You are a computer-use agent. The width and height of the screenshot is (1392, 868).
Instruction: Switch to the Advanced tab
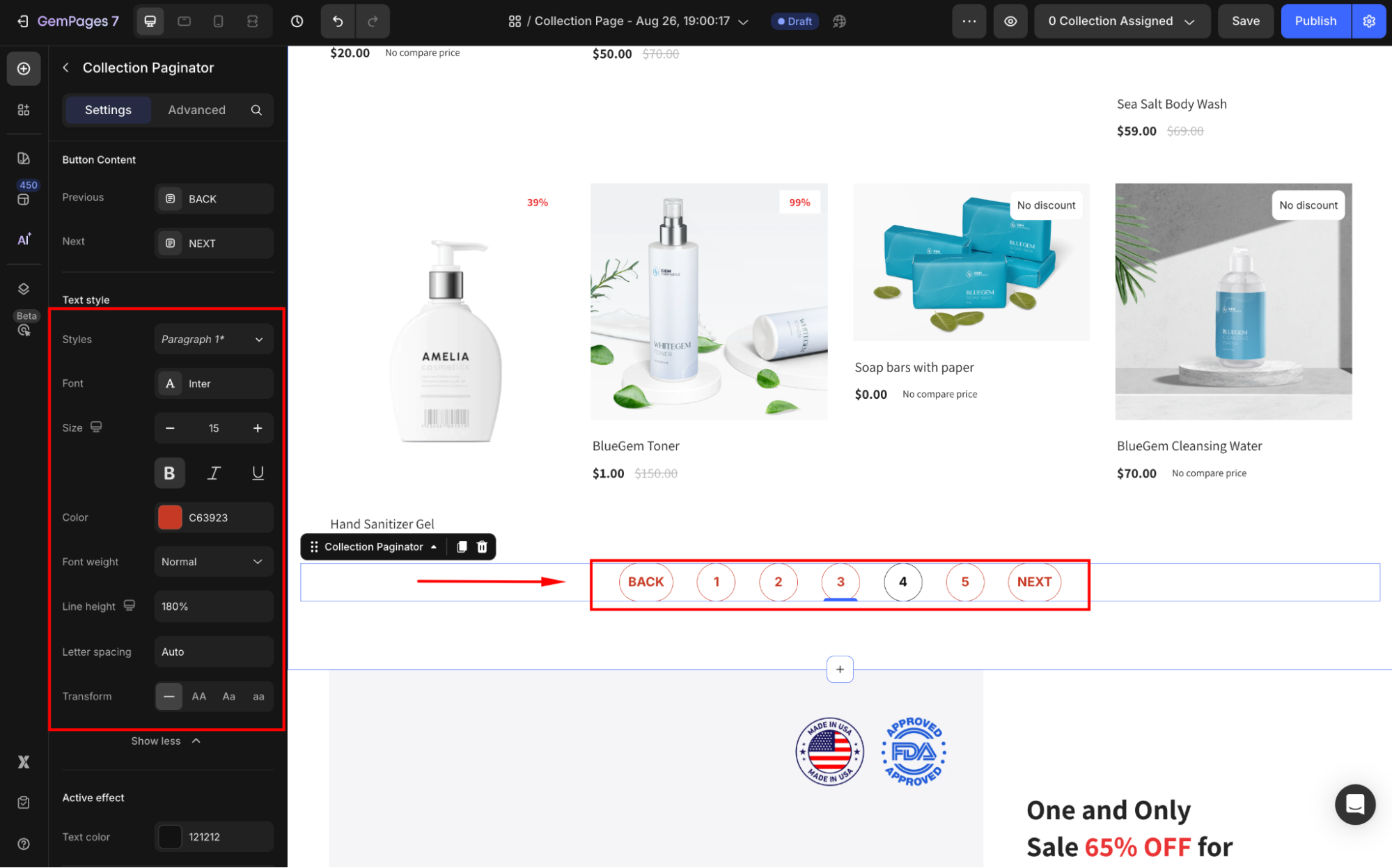point(196,110)
